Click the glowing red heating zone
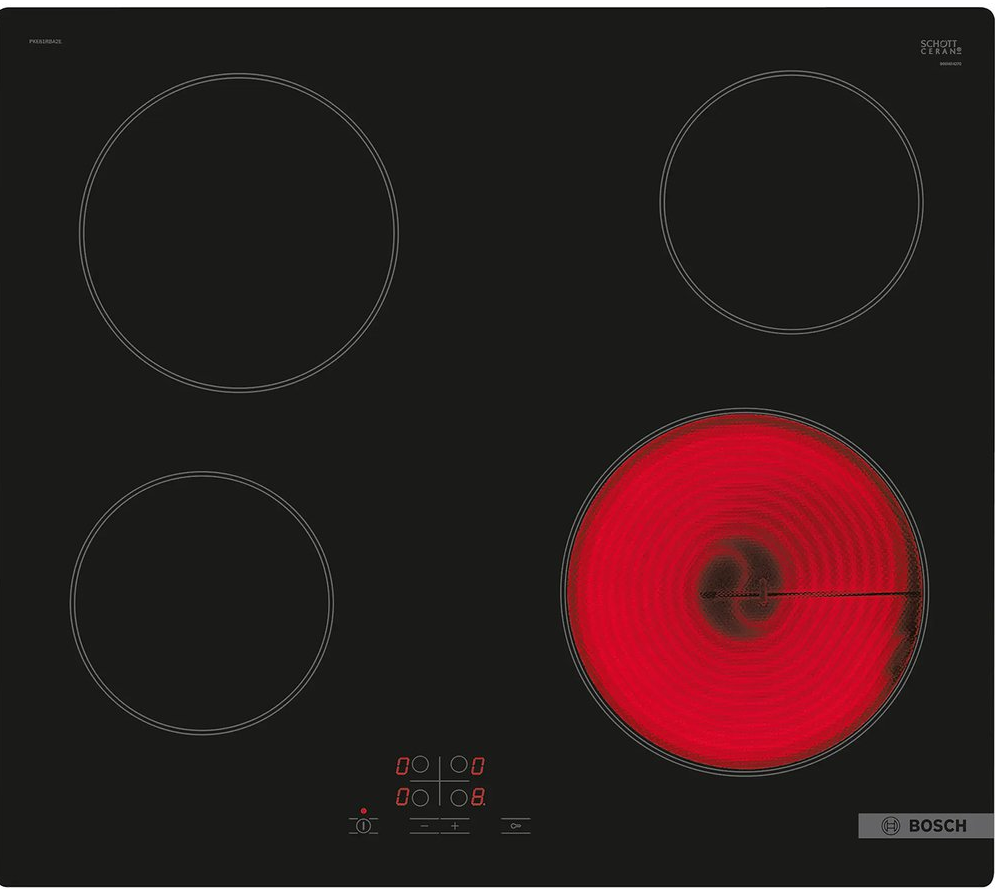This screenshot has height=889, width=995. pyautogui.click(x=744, y=591)
